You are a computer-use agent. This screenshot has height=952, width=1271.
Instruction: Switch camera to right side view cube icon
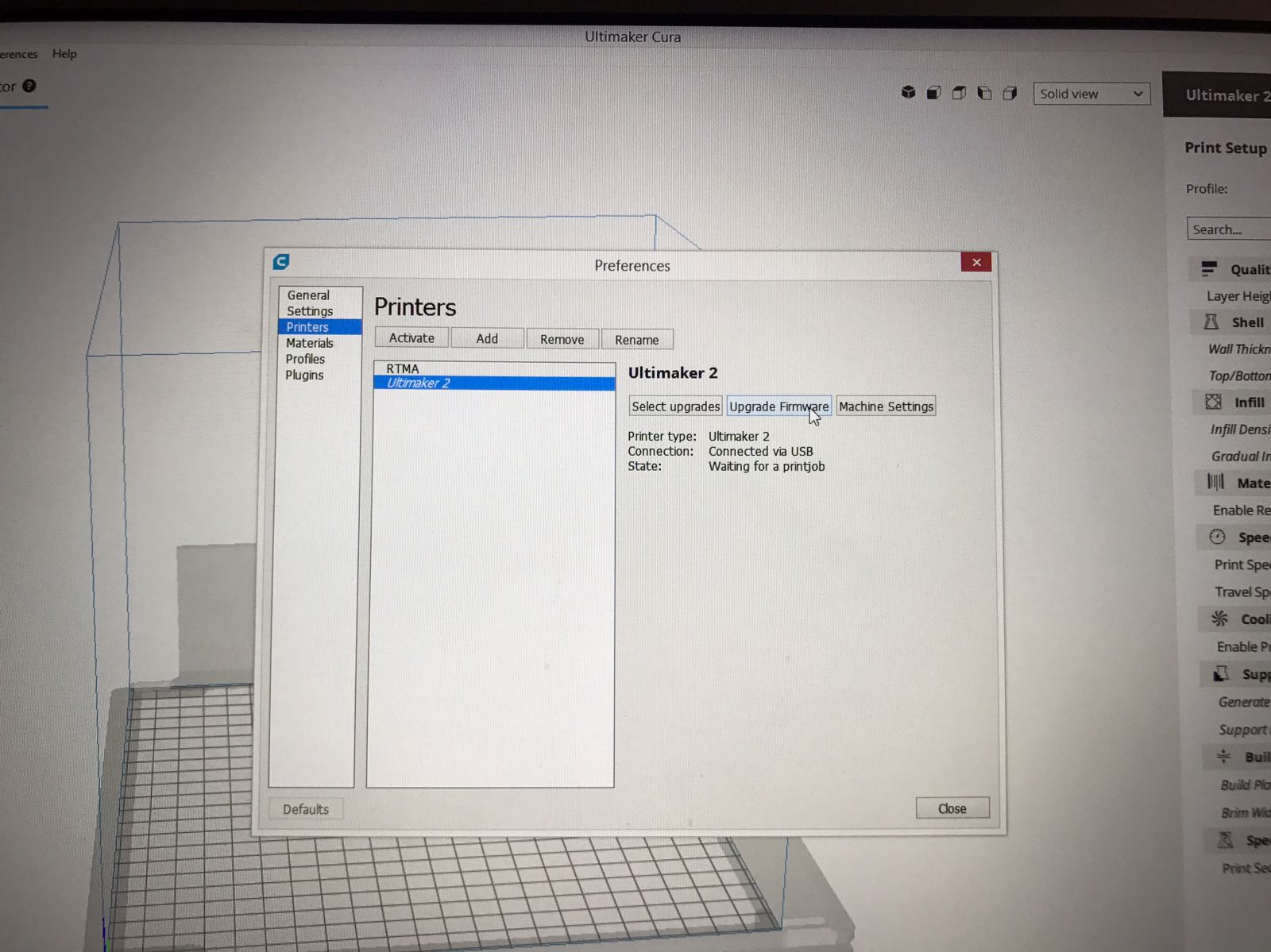click(1010, 93)
